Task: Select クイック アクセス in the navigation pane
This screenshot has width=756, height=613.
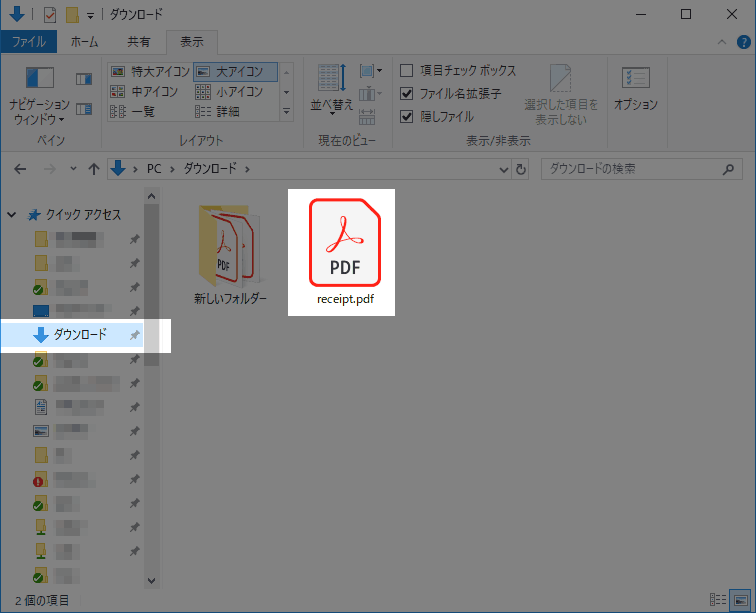Action: coord(74,215)
